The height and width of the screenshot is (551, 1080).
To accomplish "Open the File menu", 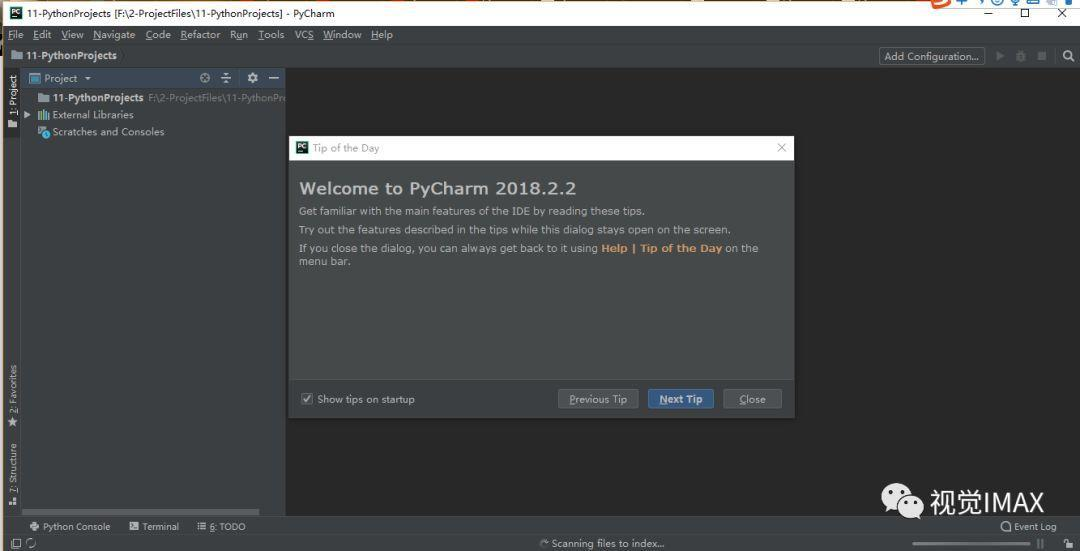I will tap(16, 34).
